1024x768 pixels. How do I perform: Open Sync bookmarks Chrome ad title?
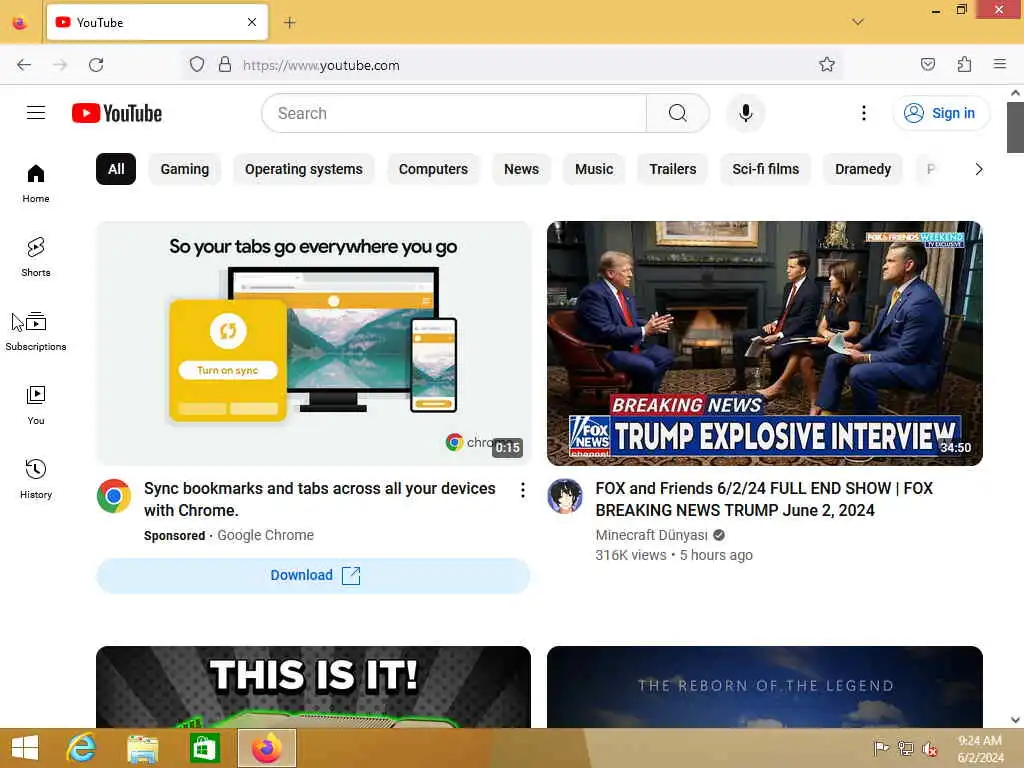(320, 499)
